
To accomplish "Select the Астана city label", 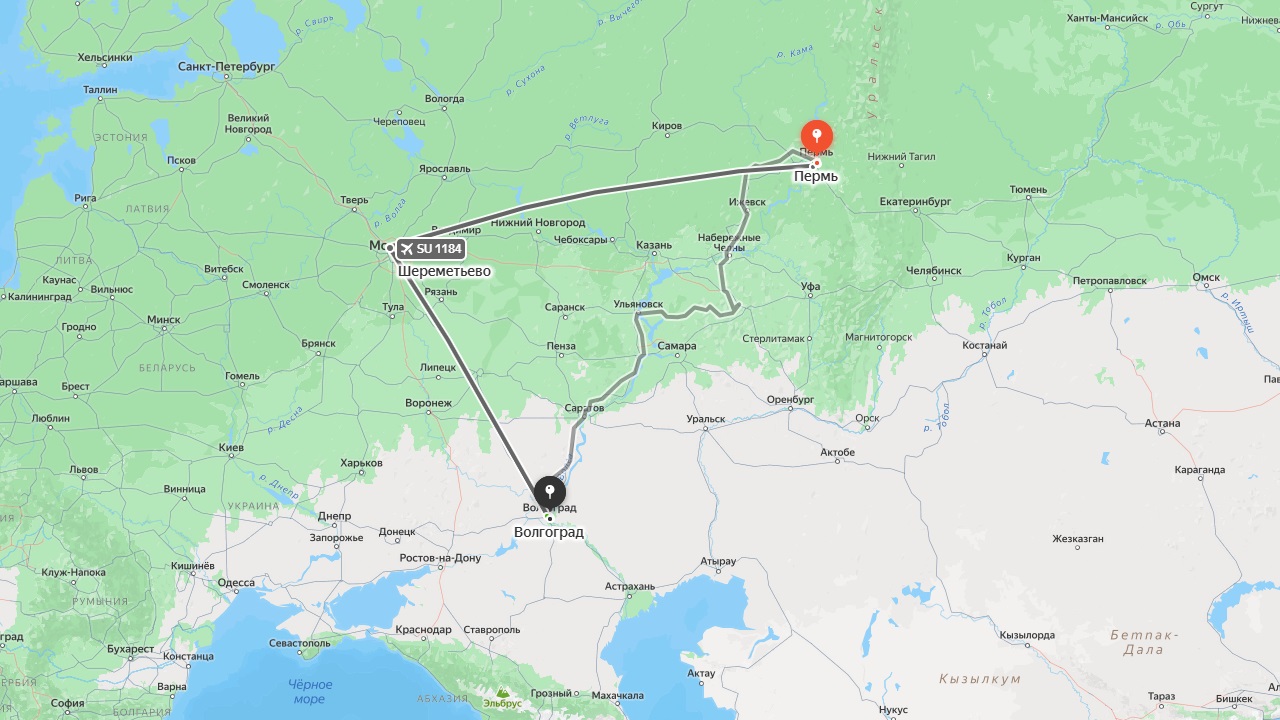I will tap(1163, 423).
